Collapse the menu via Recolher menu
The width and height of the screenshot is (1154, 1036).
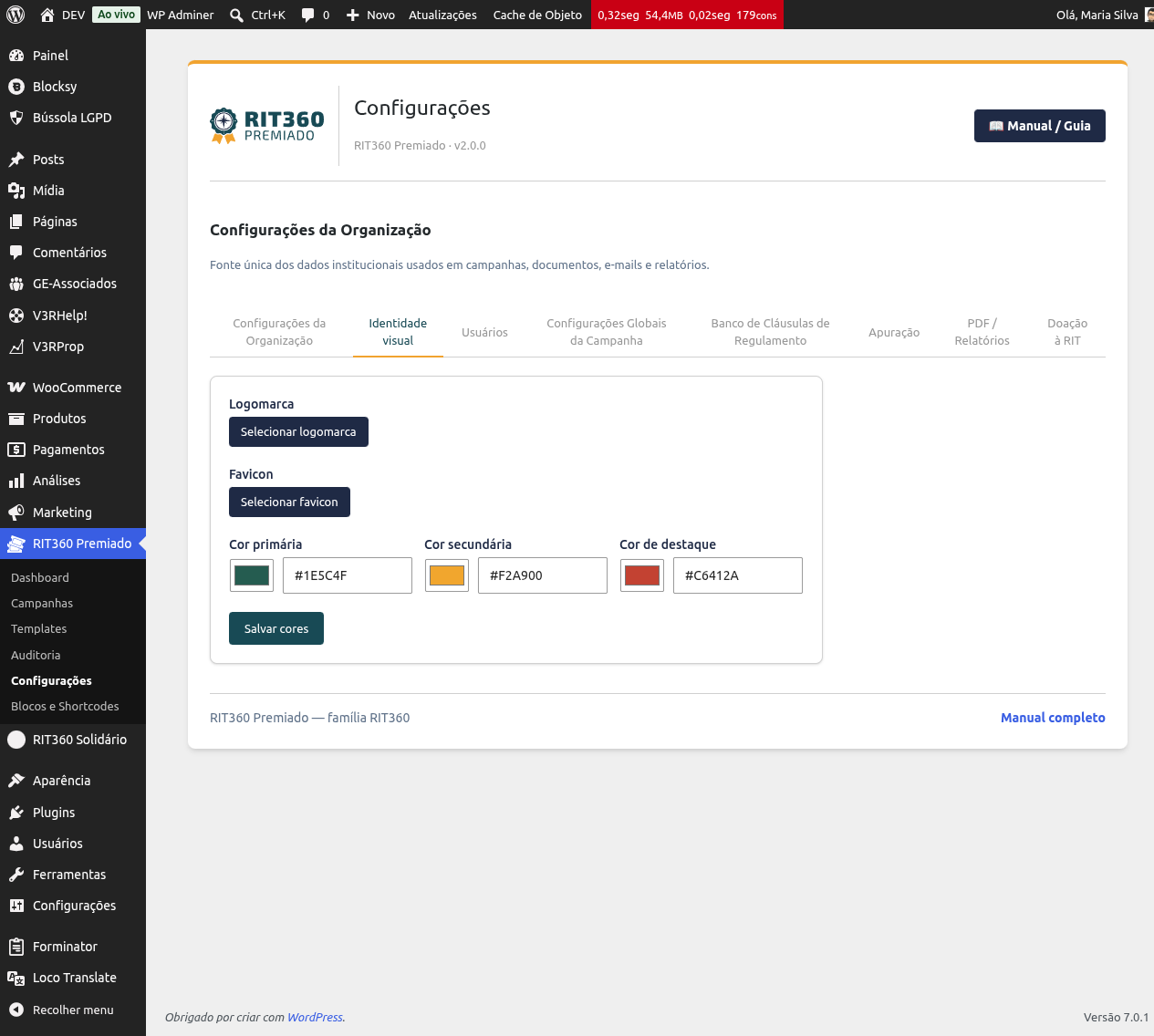[73, 1010]
